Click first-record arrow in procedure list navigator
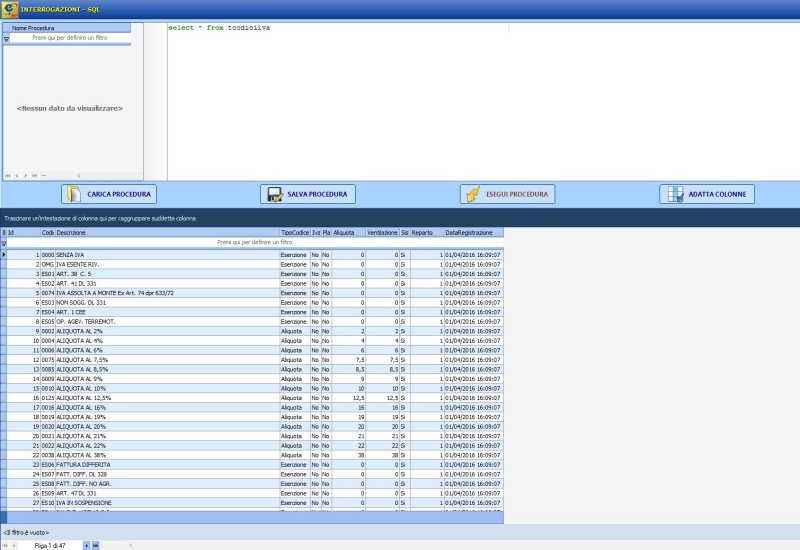 (x=8, y=176)
